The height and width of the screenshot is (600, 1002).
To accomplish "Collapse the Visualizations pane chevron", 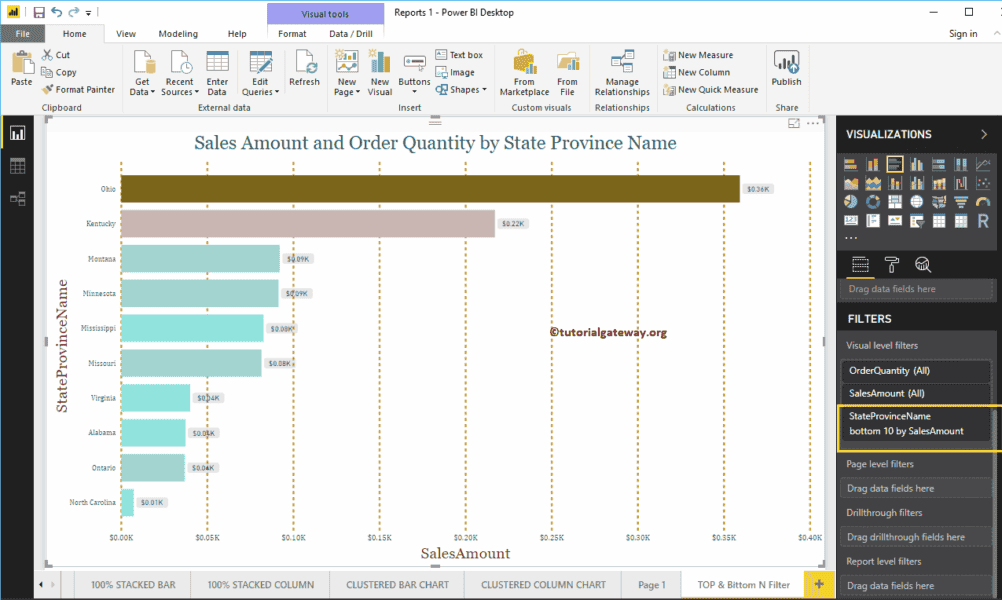I will point(983,134).
